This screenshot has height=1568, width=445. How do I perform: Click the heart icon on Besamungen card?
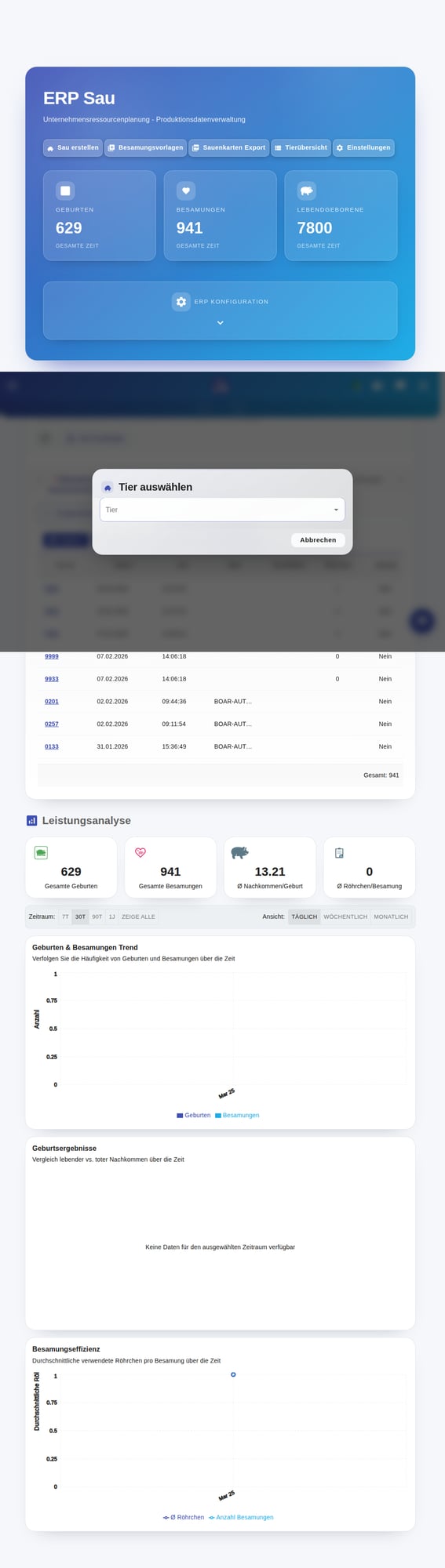pos(186,191)
